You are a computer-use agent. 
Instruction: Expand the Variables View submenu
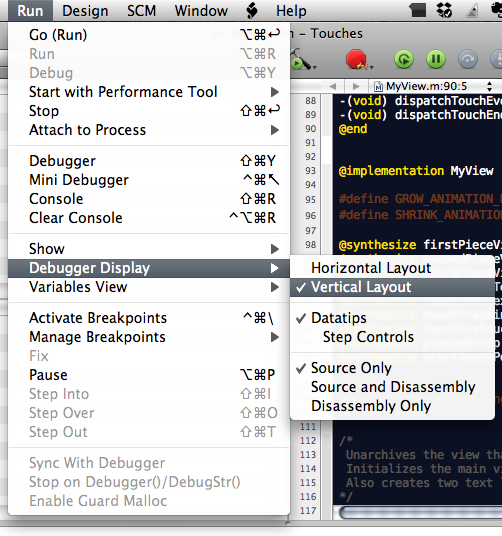coord(149,287)
